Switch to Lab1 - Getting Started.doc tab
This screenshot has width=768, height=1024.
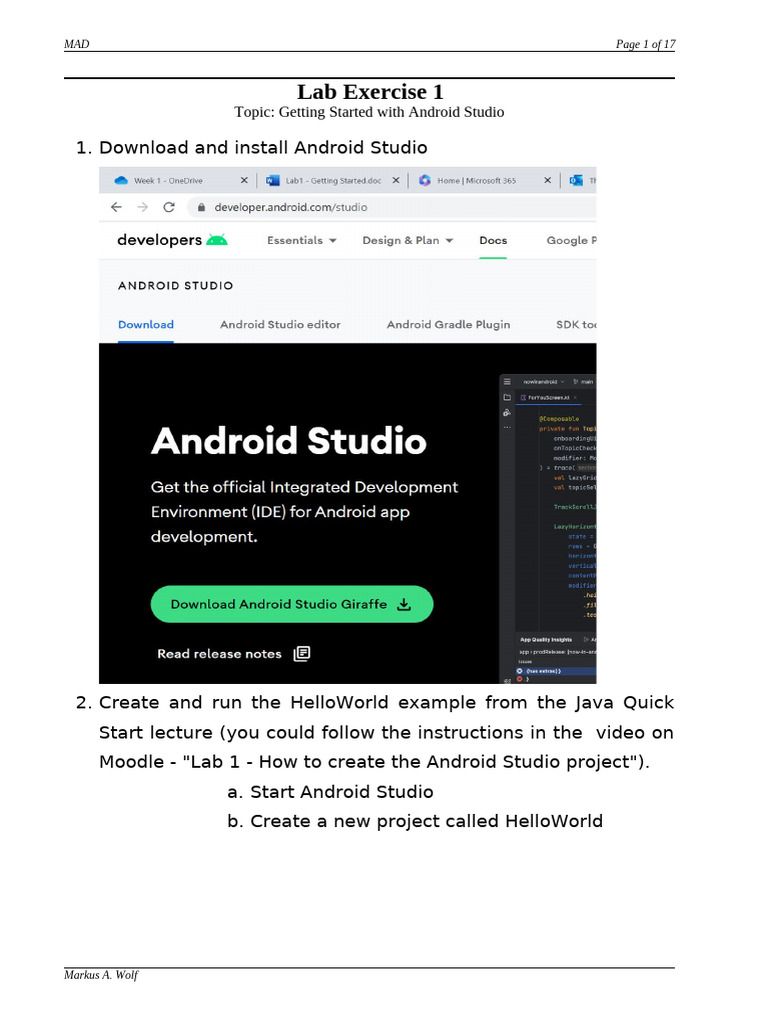pos(333,180)
